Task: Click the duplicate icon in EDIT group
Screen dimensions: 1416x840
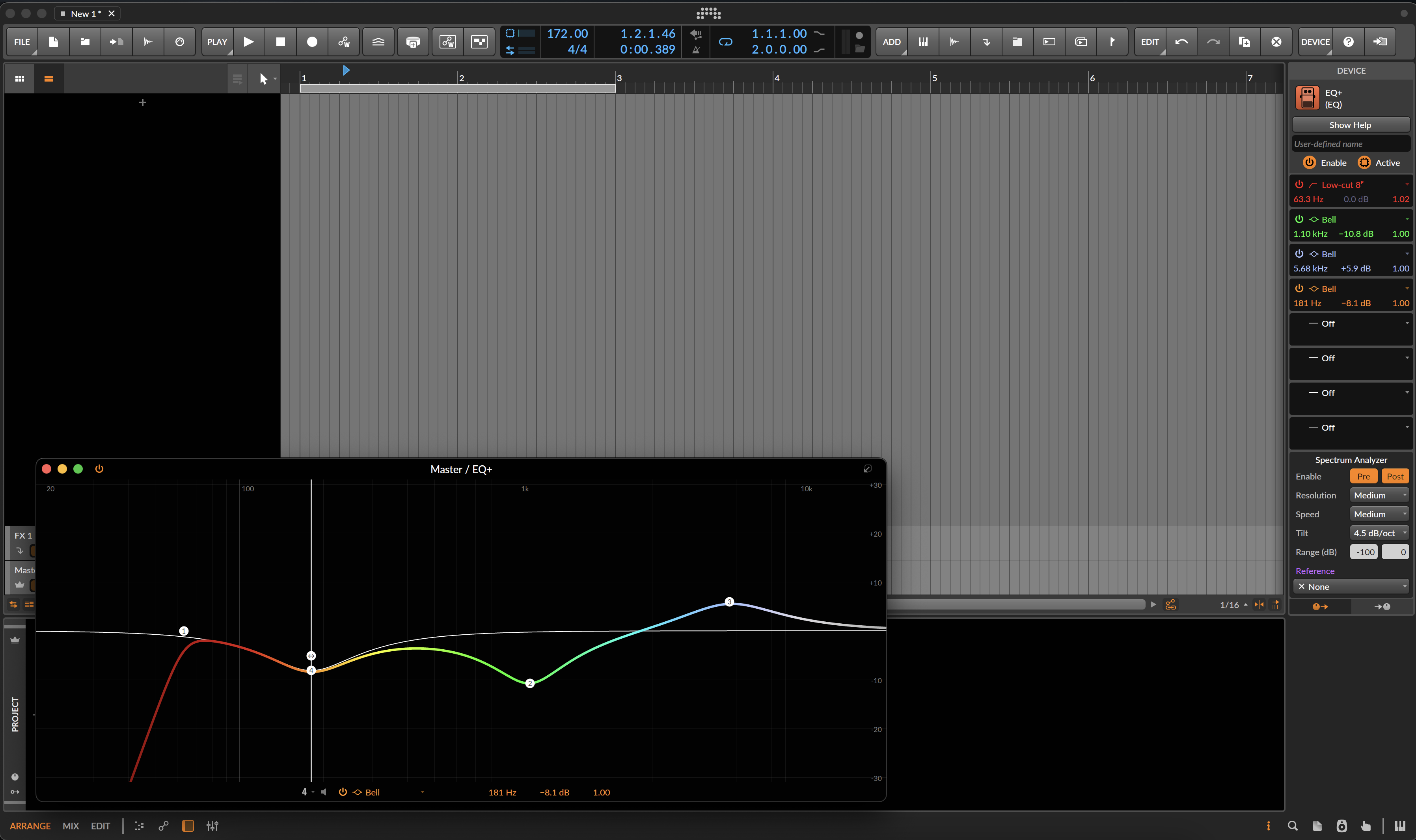Action: click(1245, 42)
